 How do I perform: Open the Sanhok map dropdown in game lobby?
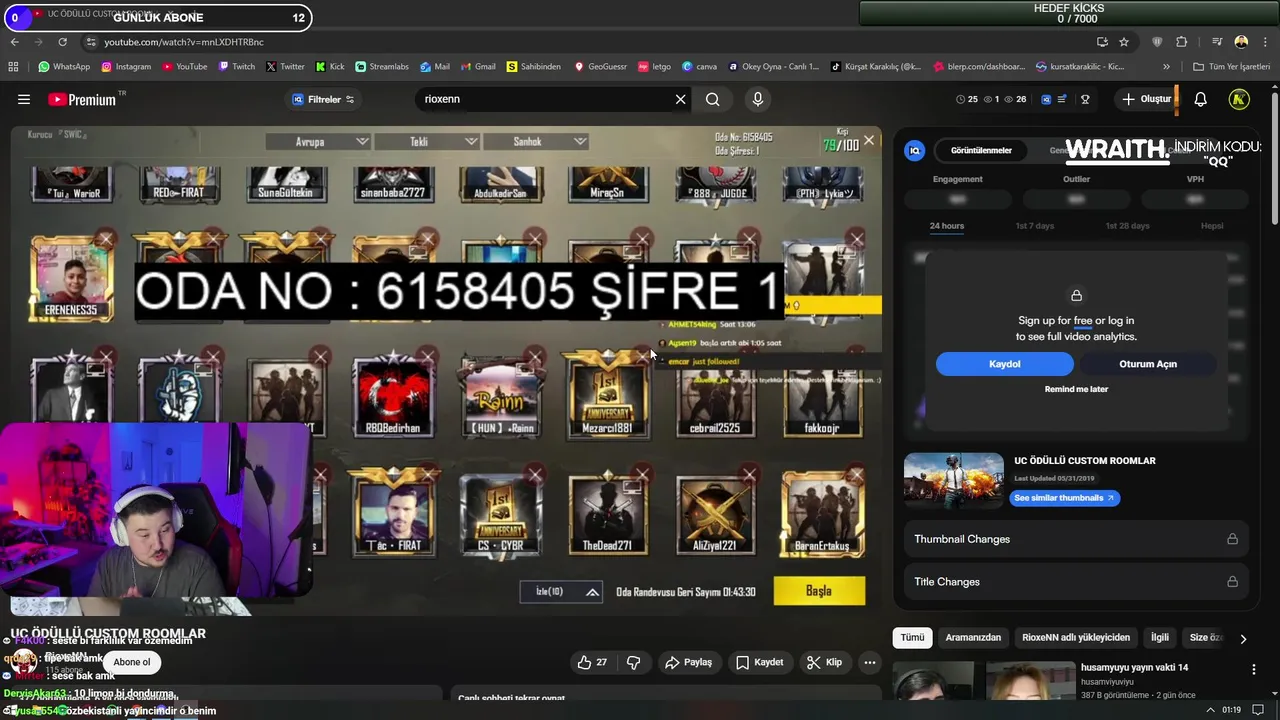[536, 142]
